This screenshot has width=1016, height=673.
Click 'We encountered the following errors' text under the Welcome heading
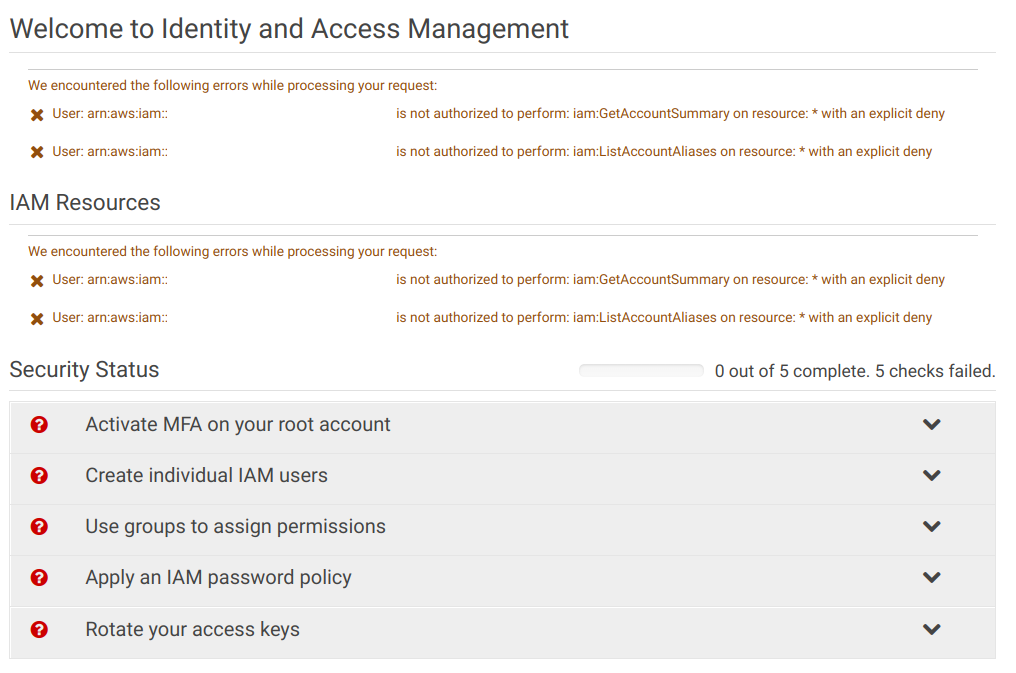pos(233,86)
